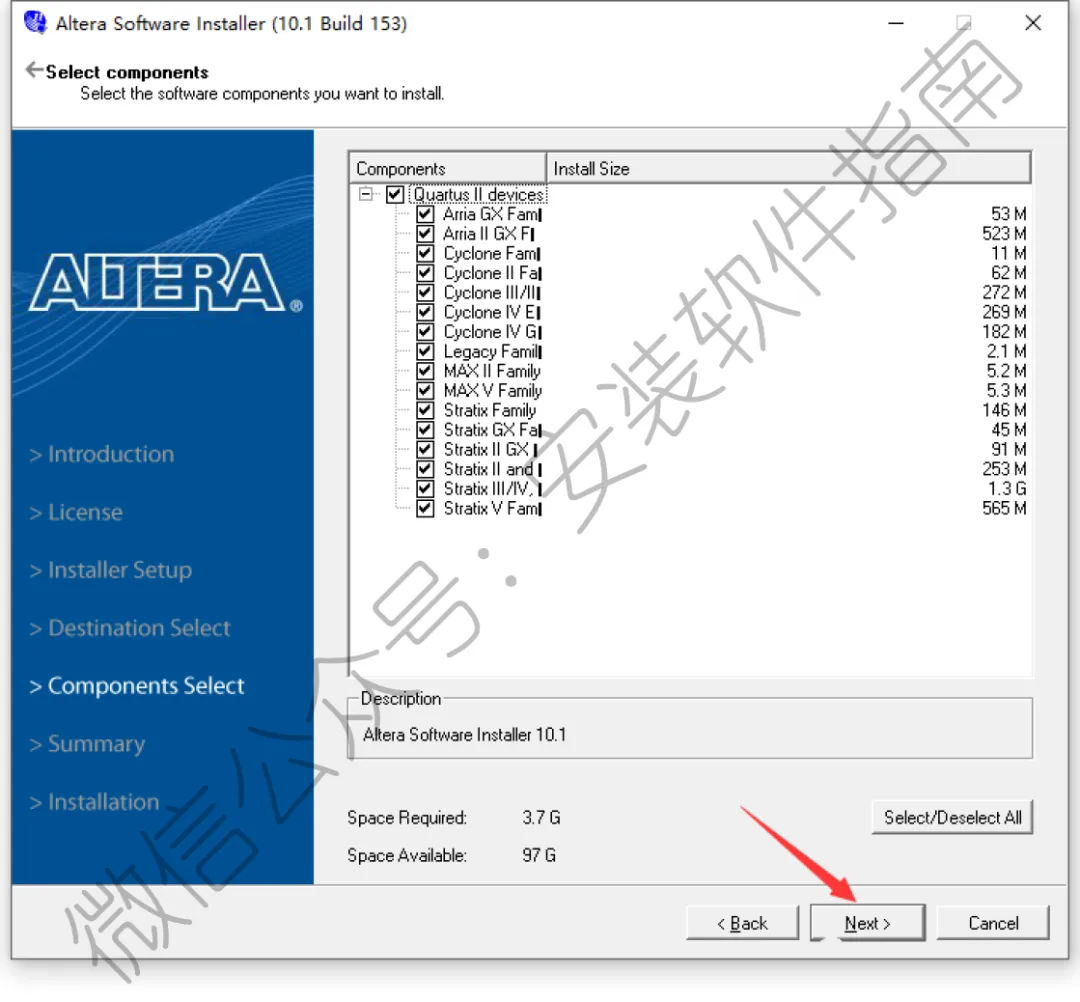This screenshot has height=1002, width=1080.
Task: Click the back arrow beside Select components
Action: pos(34,70)
